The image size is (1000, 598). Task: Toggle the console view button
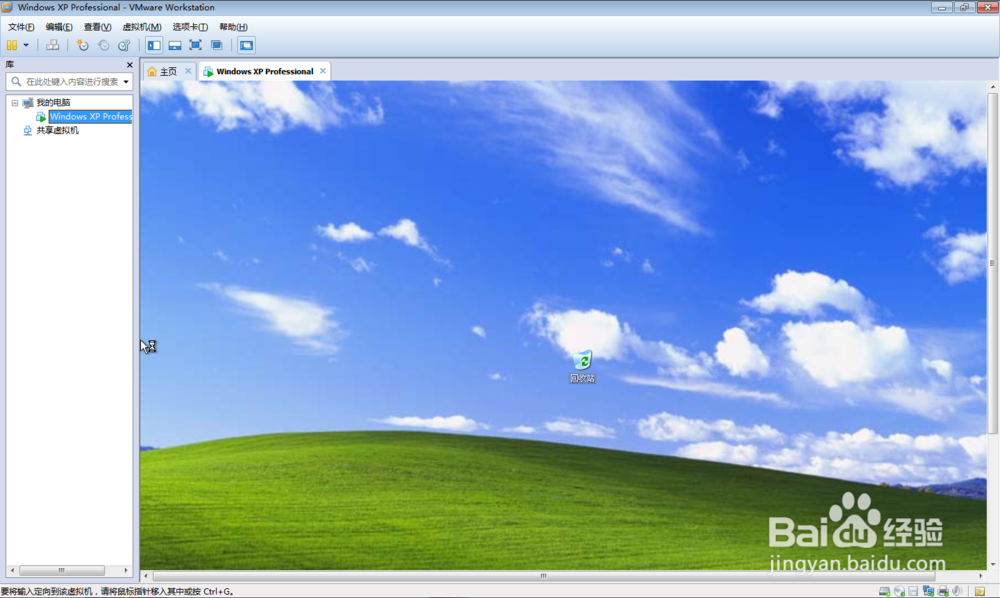pyautogui.click(x=246, y=45)
